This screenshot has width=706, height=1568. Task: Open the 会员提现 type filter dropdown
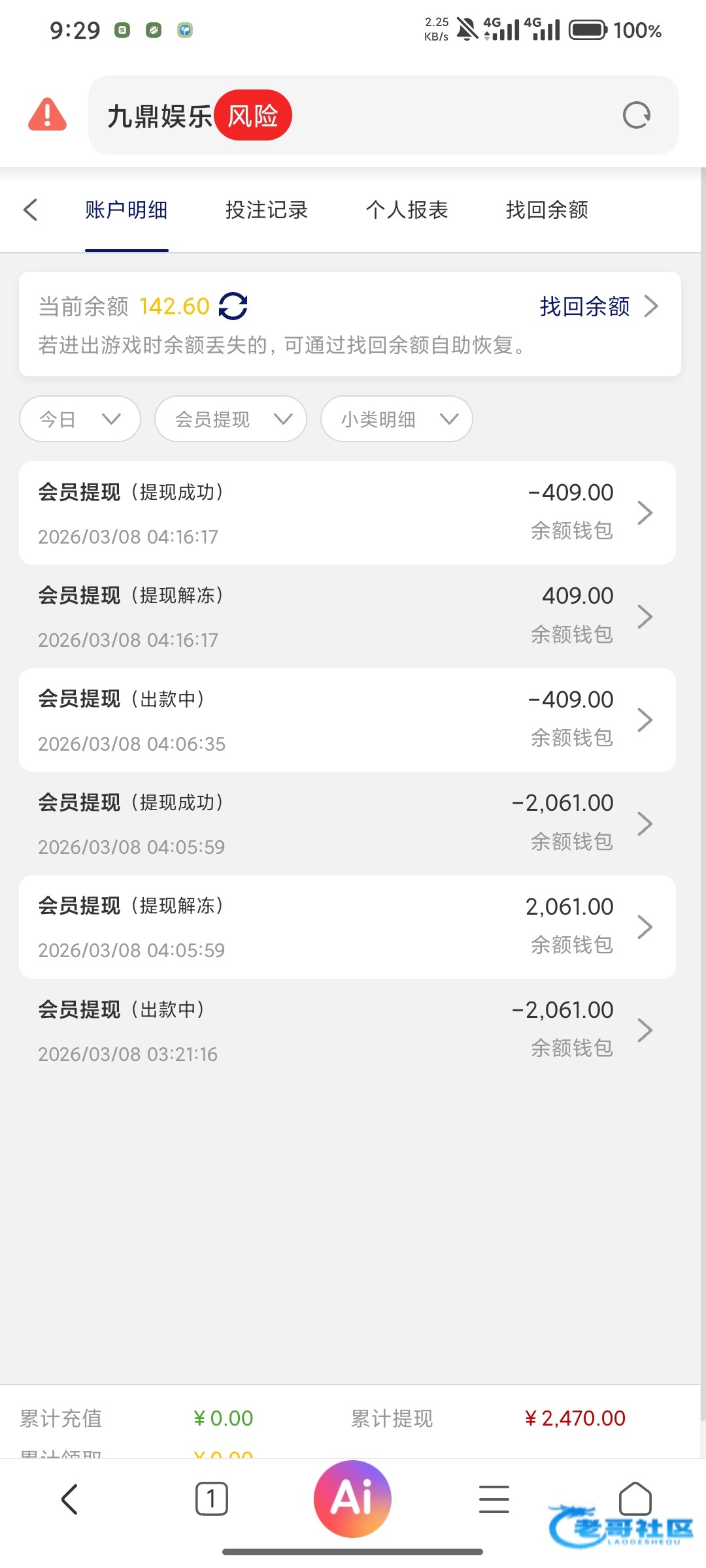point(230,419)
